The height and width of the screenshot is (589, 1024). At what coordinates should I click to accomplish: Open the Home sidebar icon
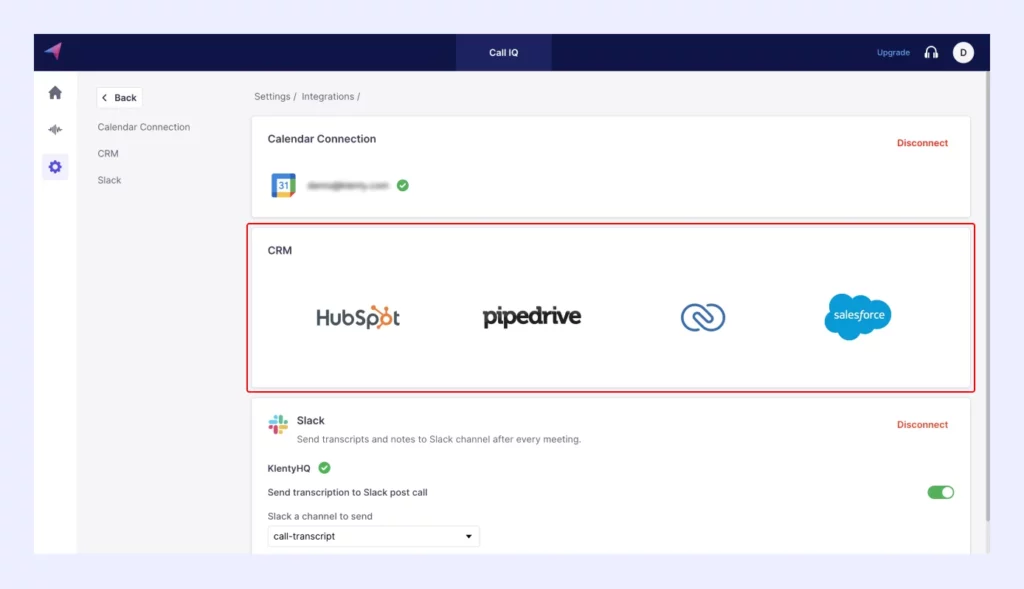pos(55,93)
